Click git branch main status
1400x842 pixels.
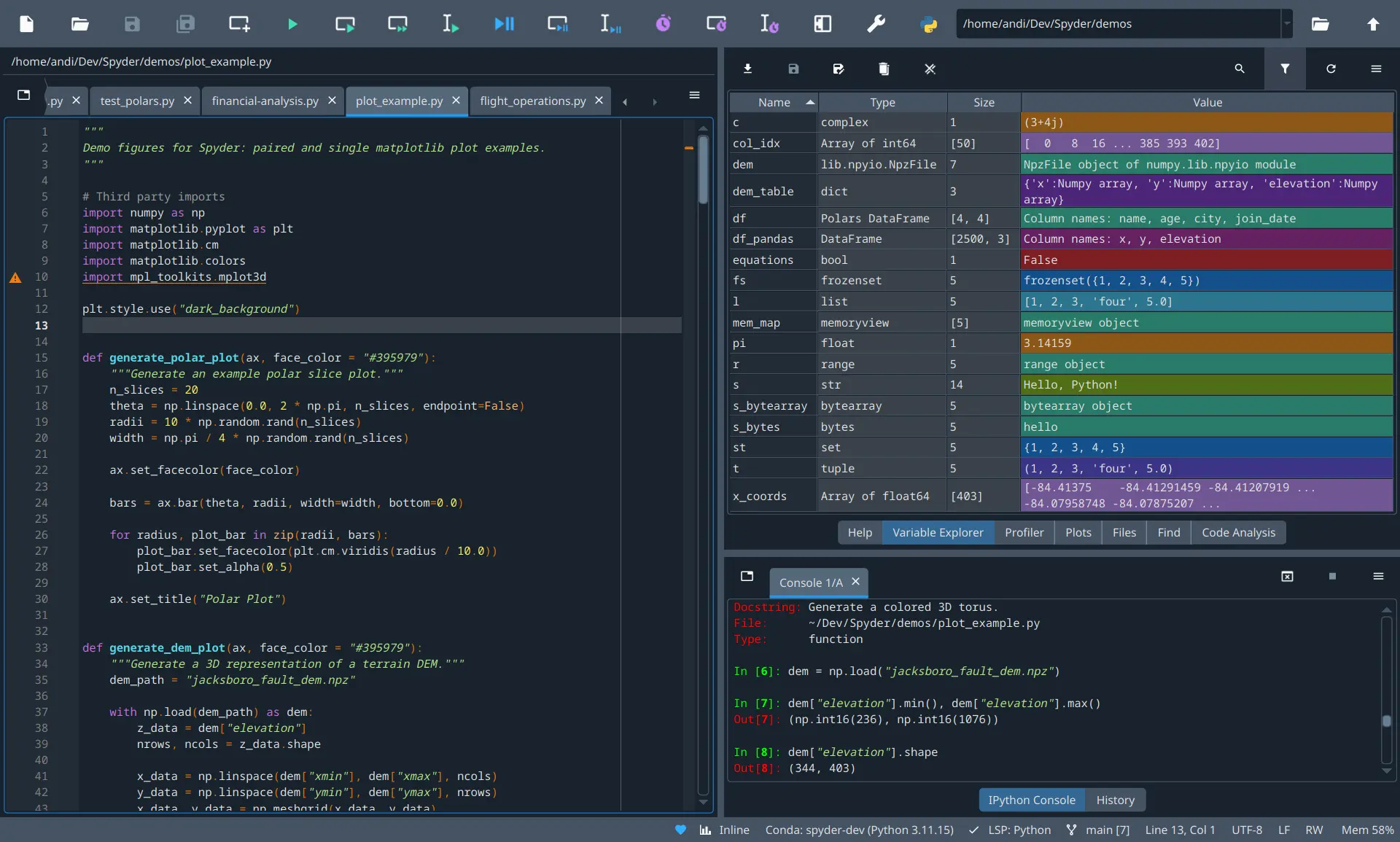tap(1098, 830)
